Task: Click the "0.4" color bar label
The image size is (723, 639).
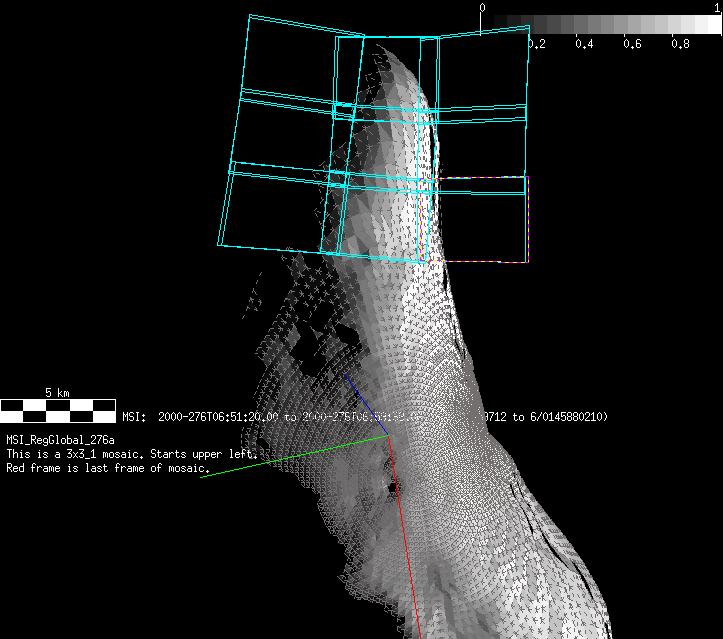Action: click(x=584, y=44)
